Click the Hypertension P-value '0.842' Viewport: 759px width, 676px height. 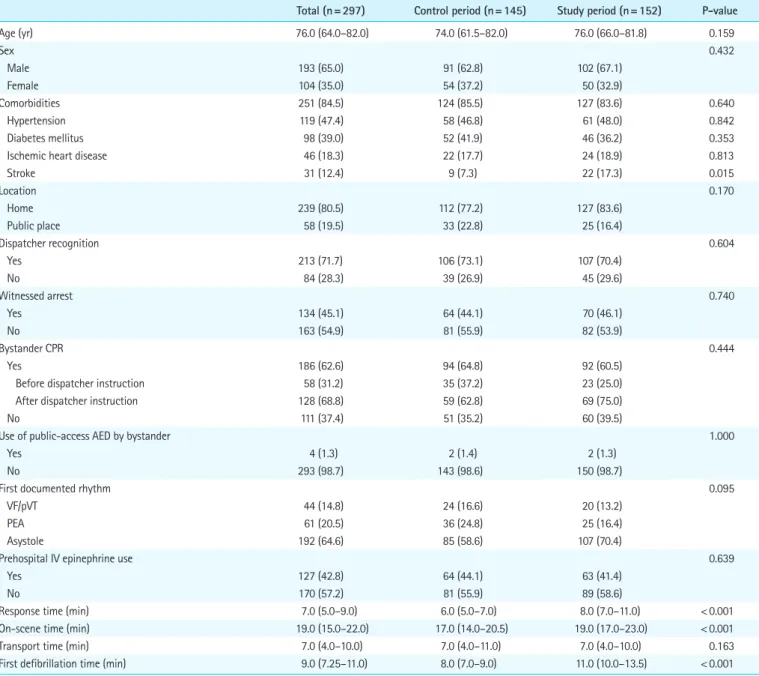pos(721,121)
